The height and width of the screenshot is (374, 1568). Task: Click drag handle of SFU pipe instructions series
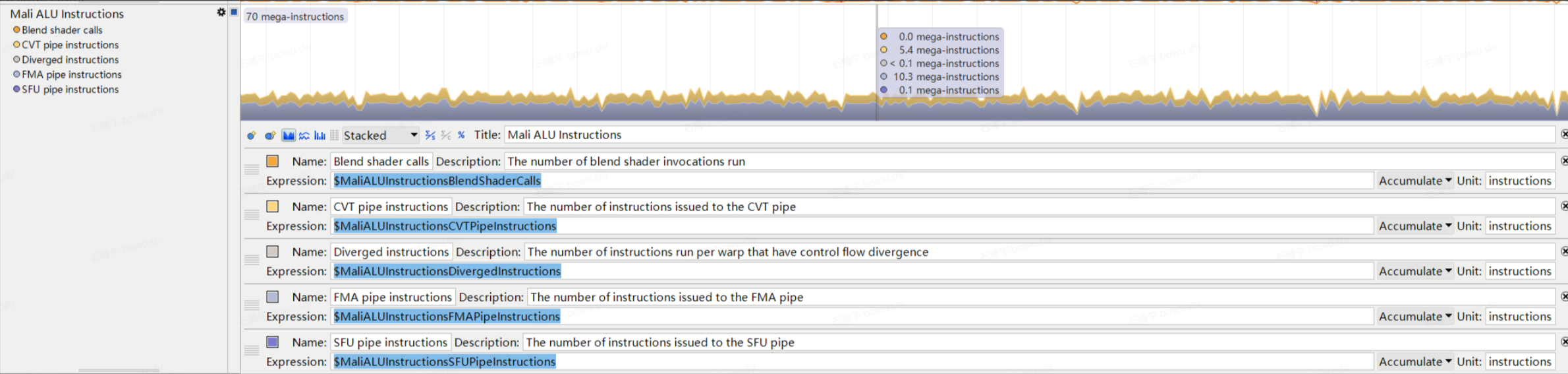[x=252, y=350]
